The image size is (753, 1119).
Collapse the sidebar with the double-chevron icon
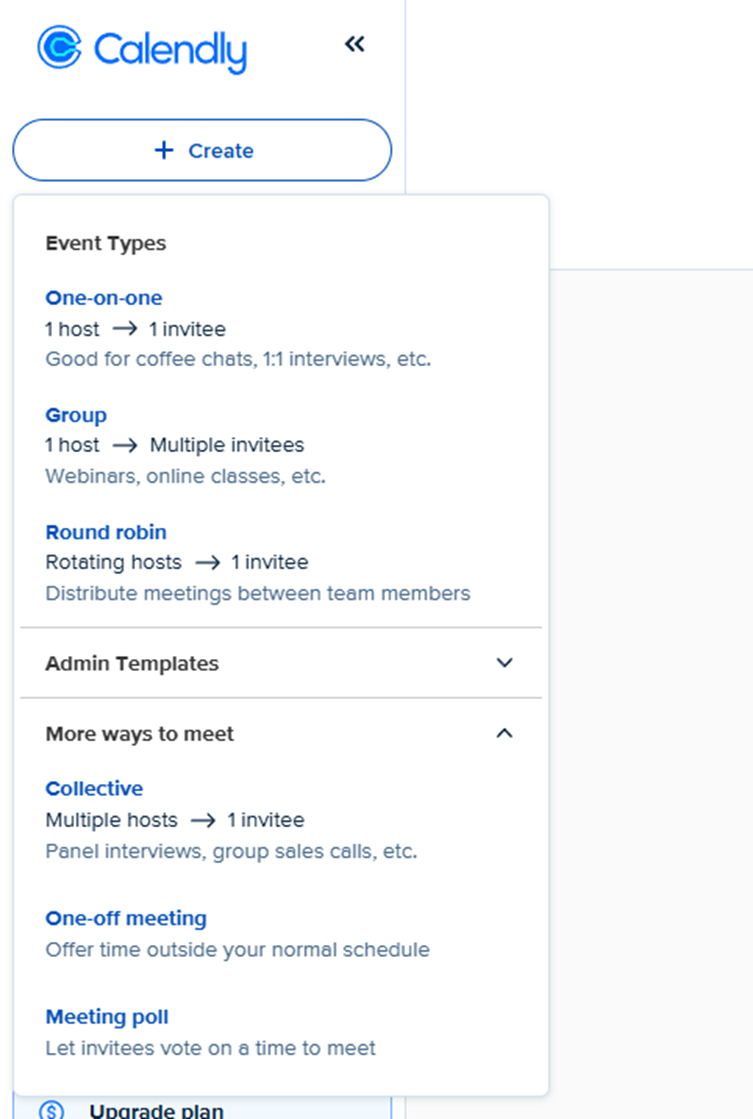click(x=354, y=44)
